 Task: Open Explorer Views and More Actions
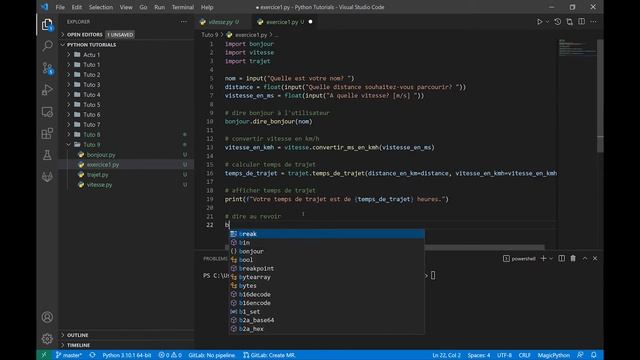pyautogui.click(x=184, y=22)
